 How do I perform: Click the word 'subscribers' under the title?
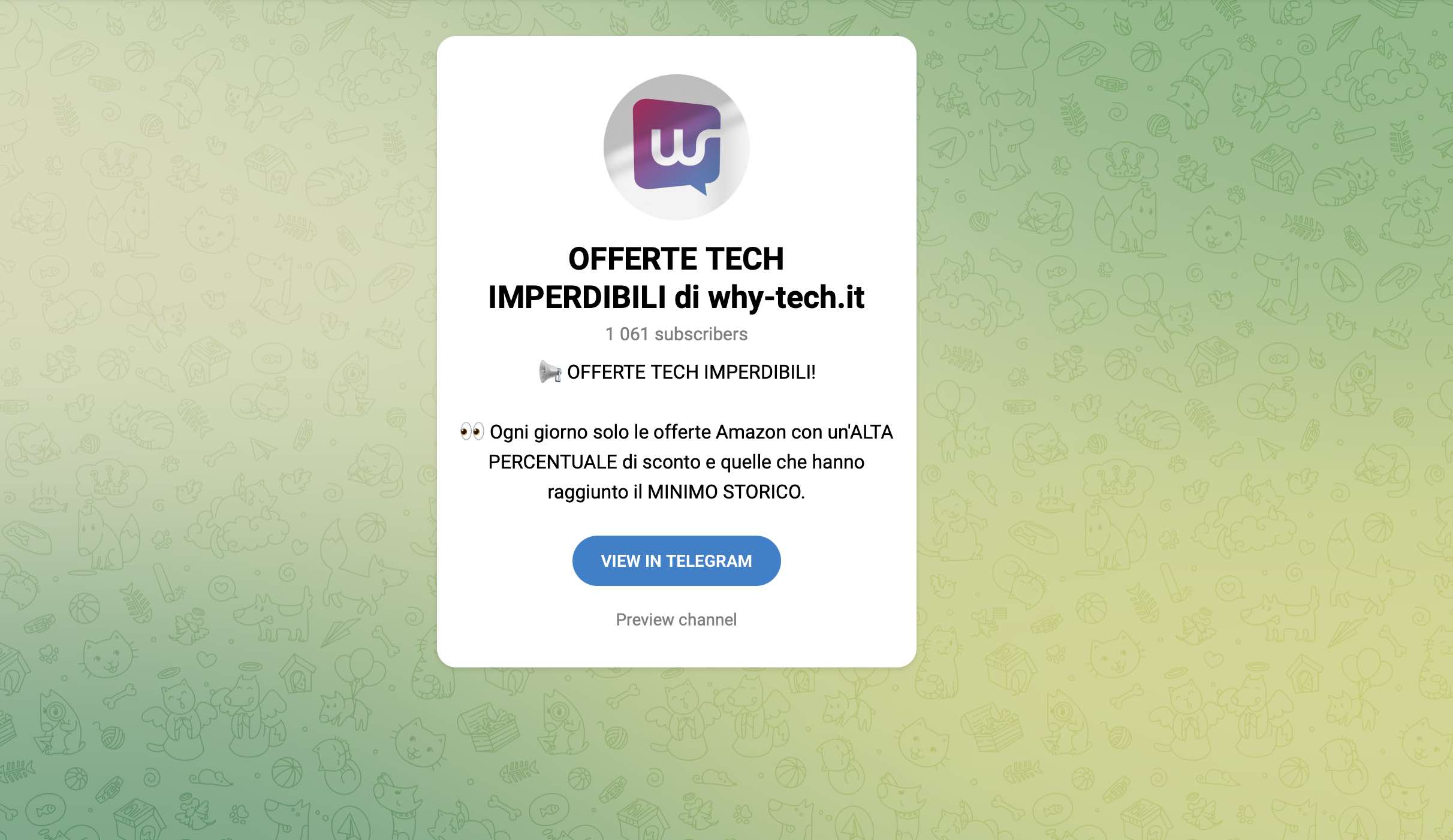[701, 334]
